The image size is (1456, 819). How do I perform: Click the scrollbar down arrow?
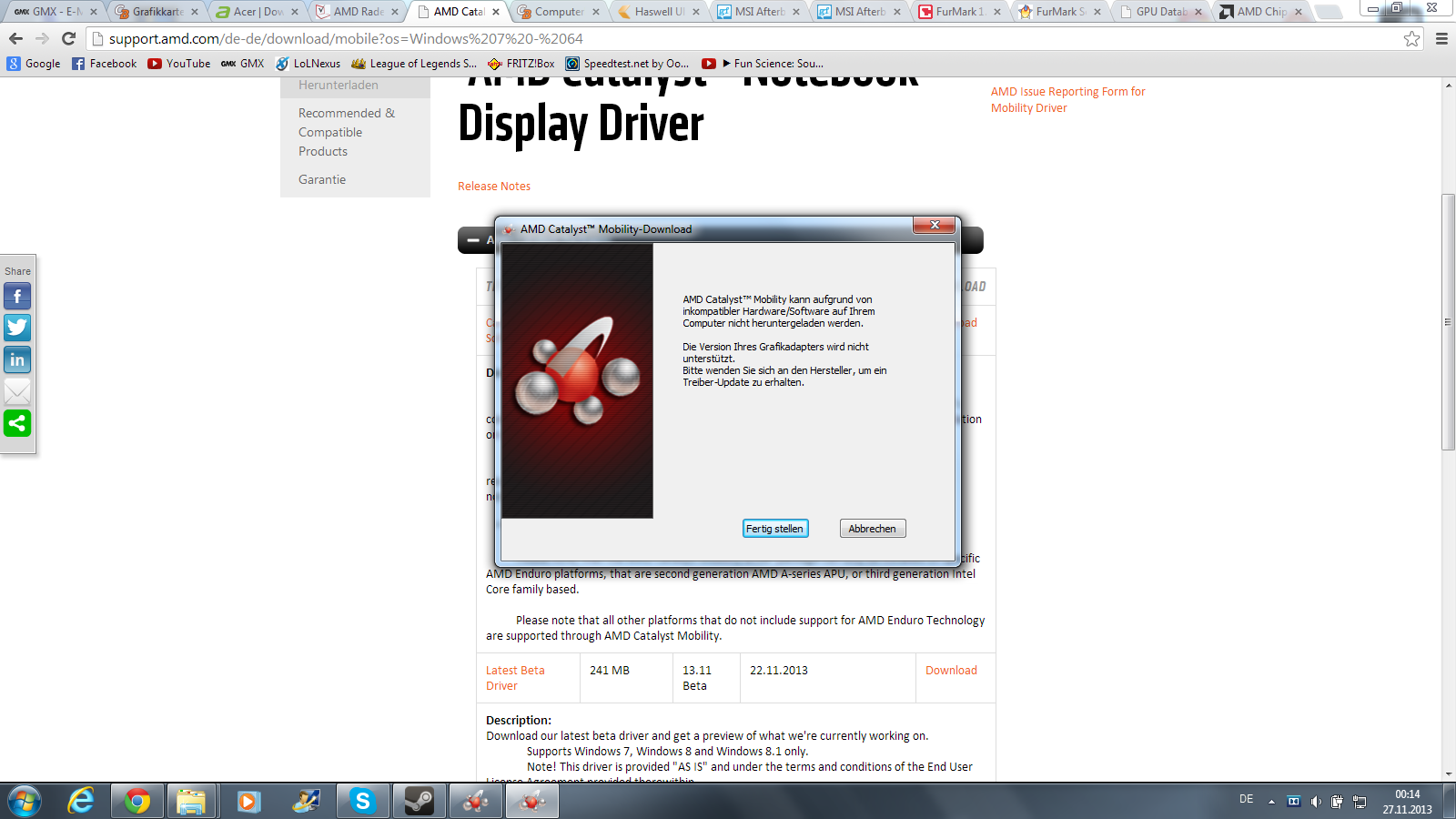(x=1448, y=774)
